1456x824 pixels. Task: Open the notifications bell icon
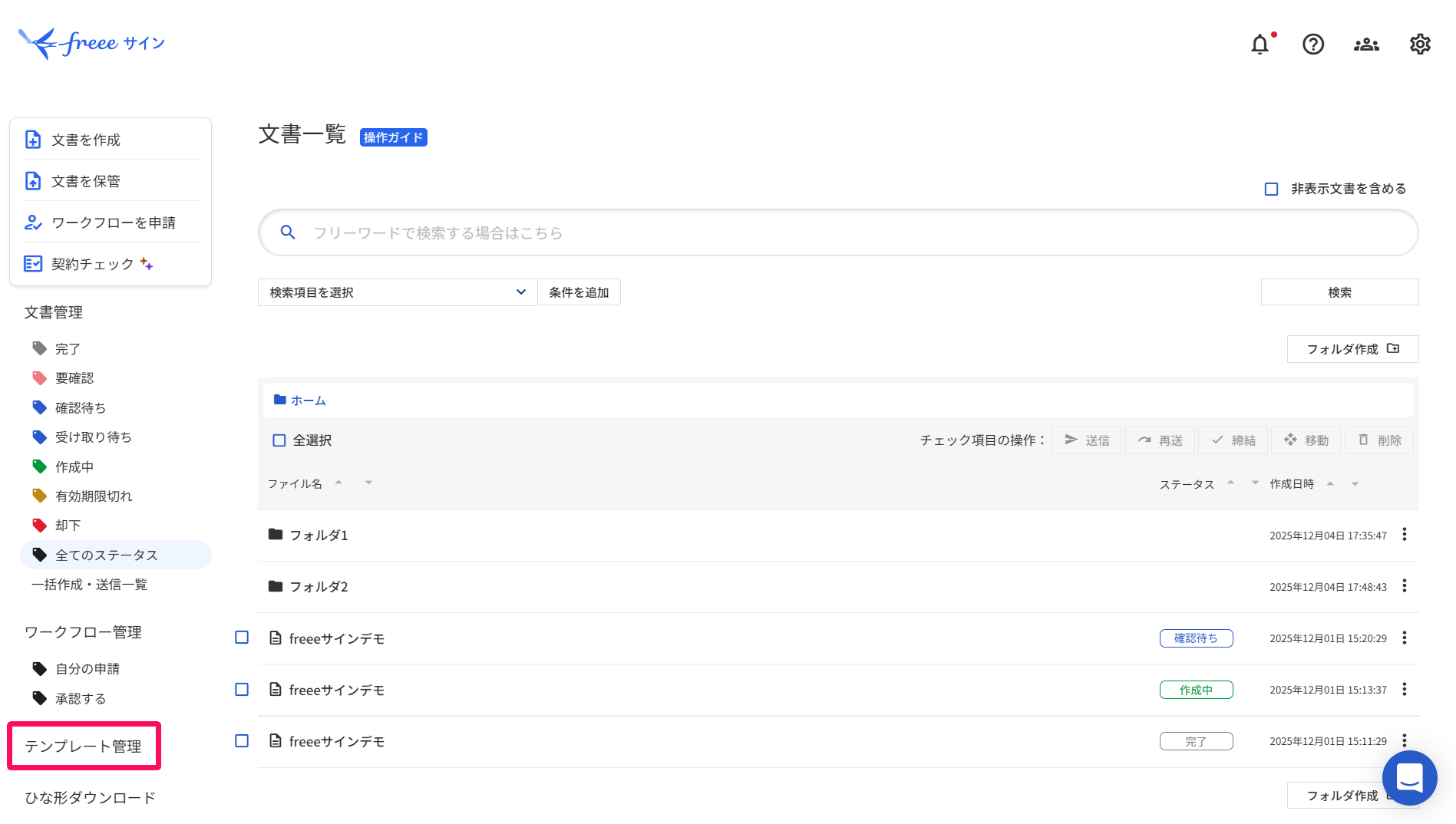1260,44
